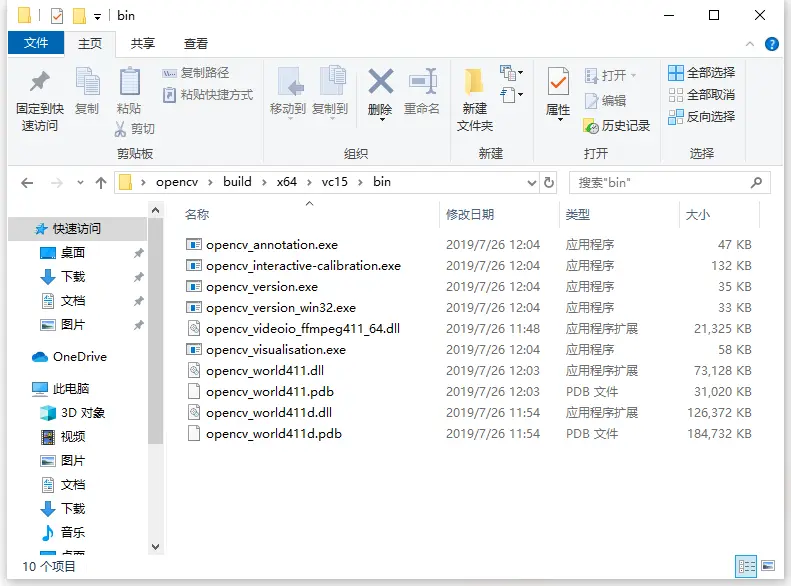
Task: Go up one folder level arrow
Action: 101,183
